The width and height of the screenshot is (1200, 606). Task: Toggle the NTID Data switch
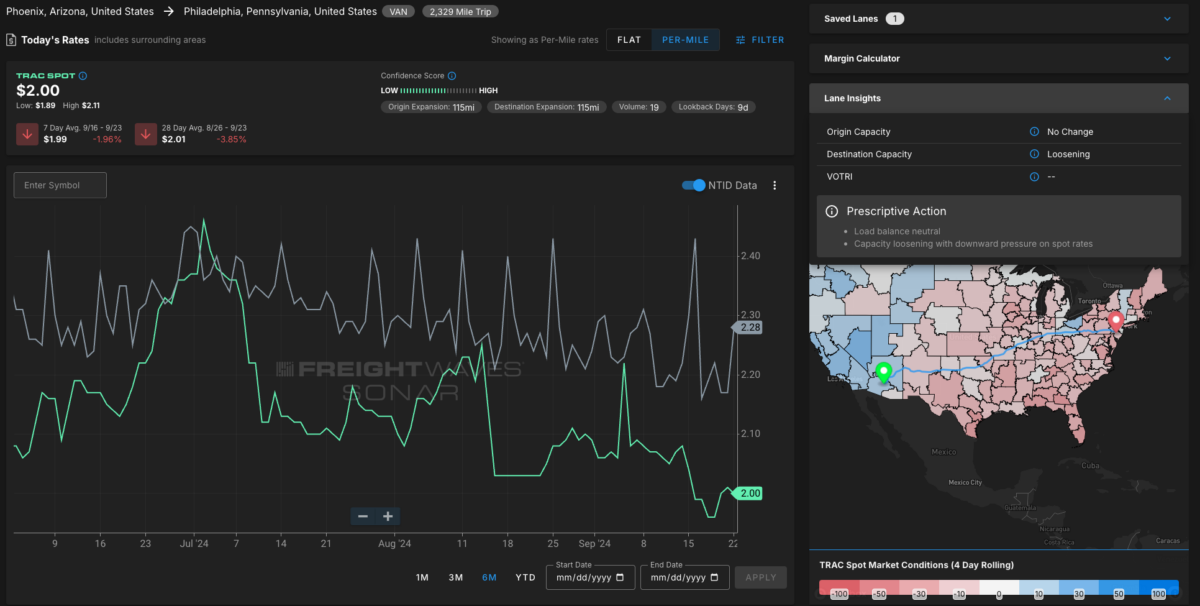pos(693,186)
